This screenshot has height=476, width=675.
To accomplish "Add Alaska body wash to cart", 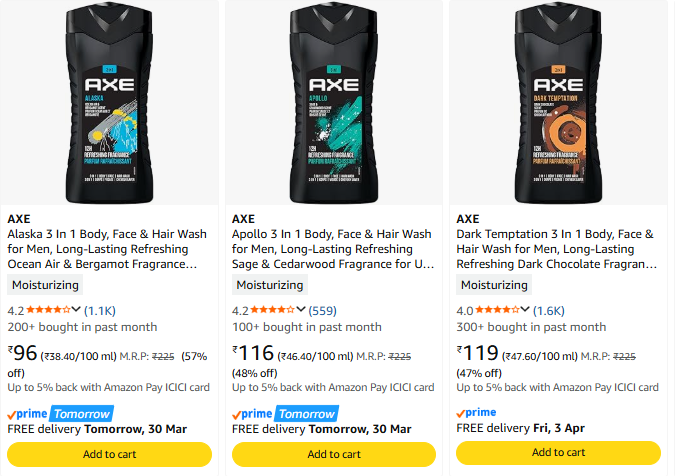I will click(x=109, y=454).
